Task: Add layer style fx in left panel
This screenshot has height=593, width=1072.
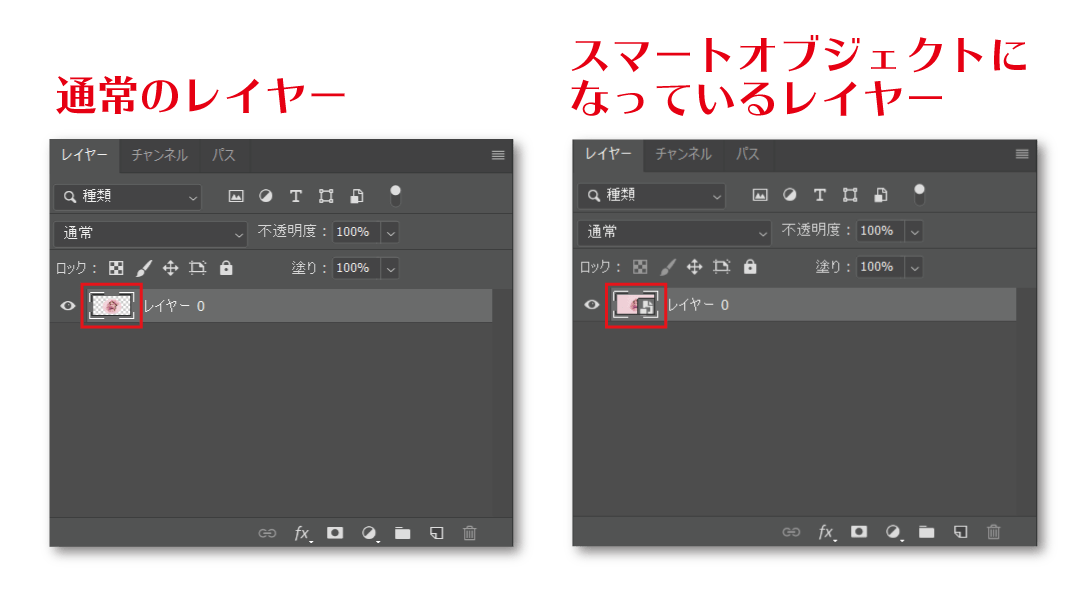Action: (302, 533)
